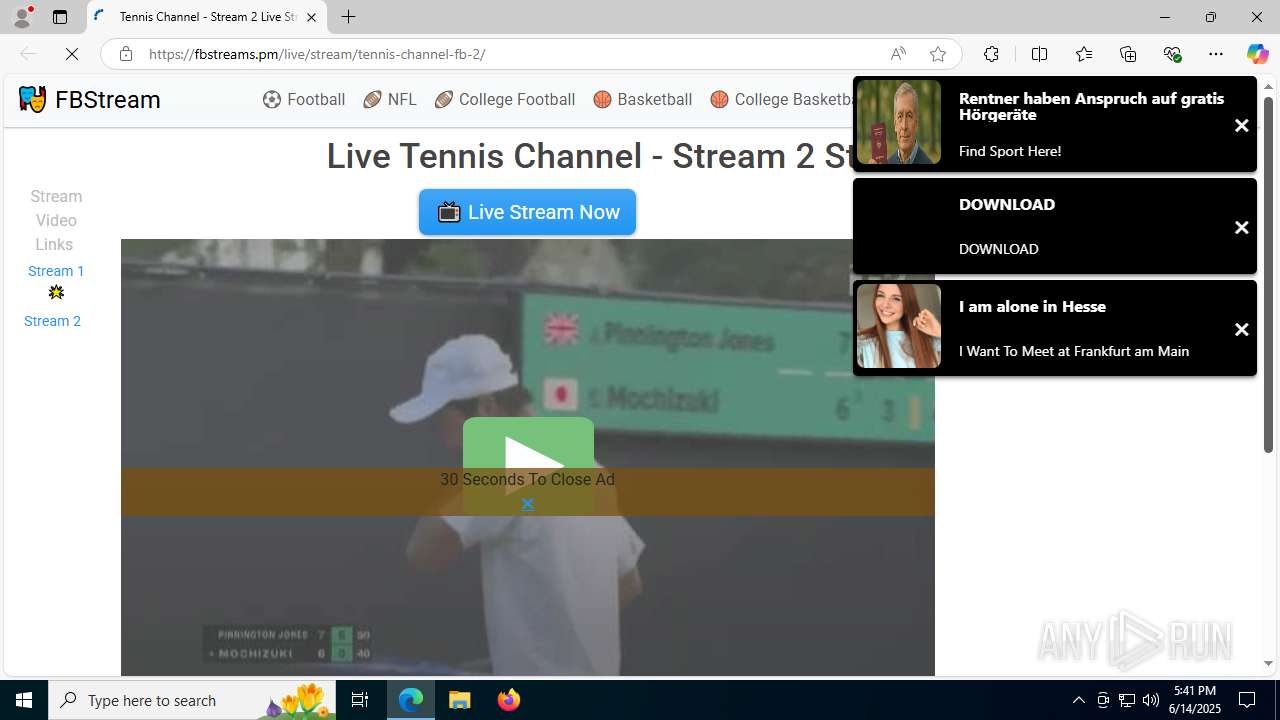
Task: Show hidden system tray icons
Action: point(1078,700)
